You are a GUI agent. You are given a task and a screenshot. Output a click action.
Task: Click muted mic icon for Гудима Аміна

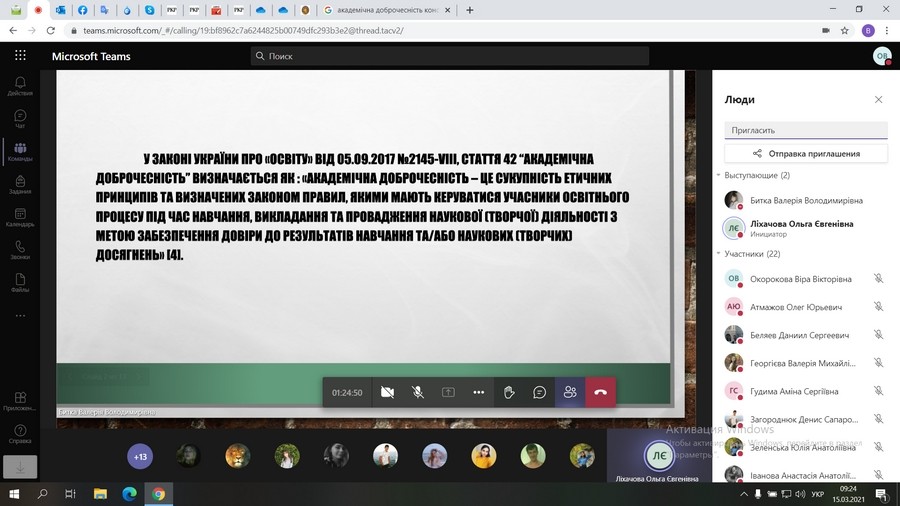click(878, 391)
